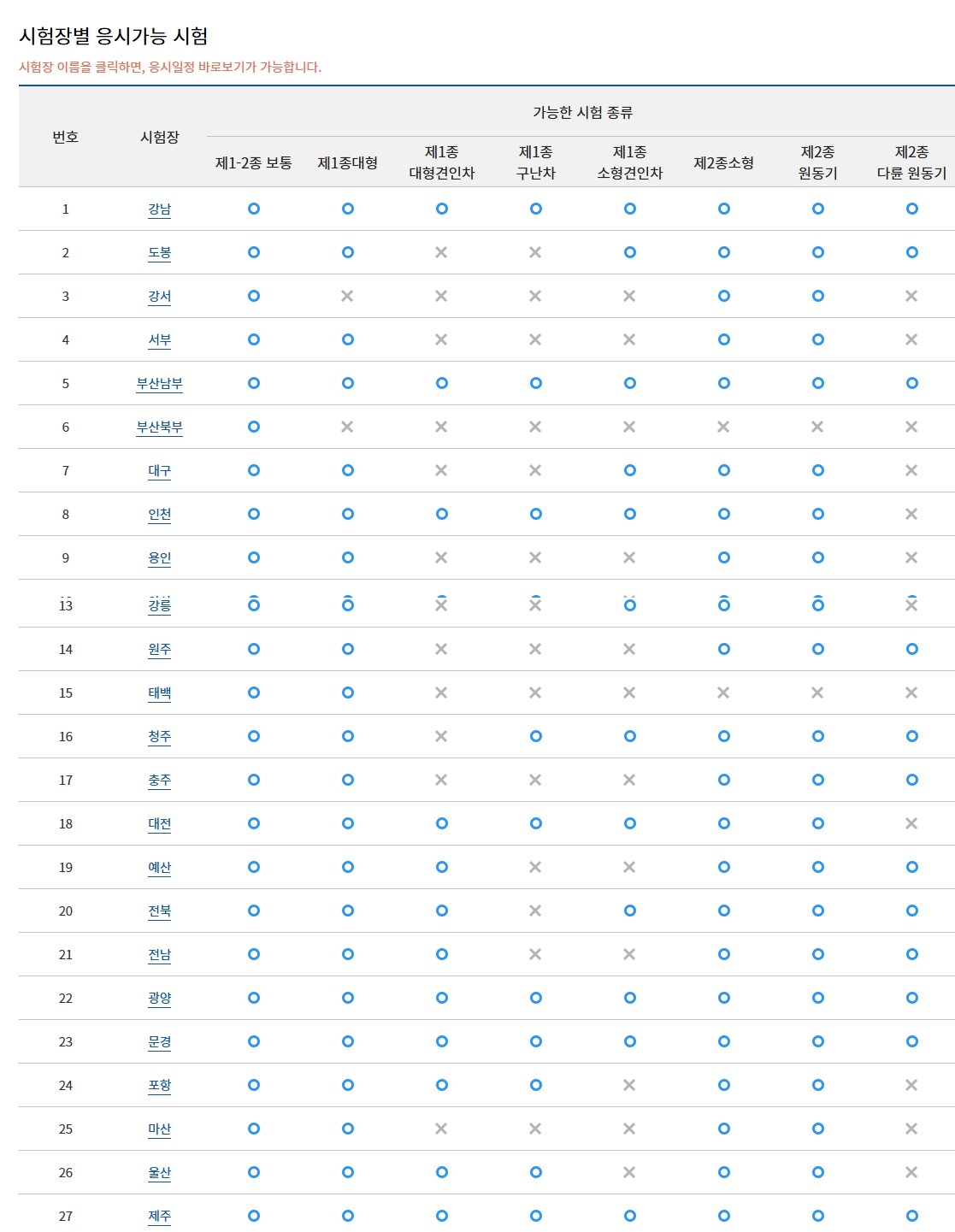Click the 인천 test center name
Viewport: 955px width, 1232px height.
click(159, 514)
